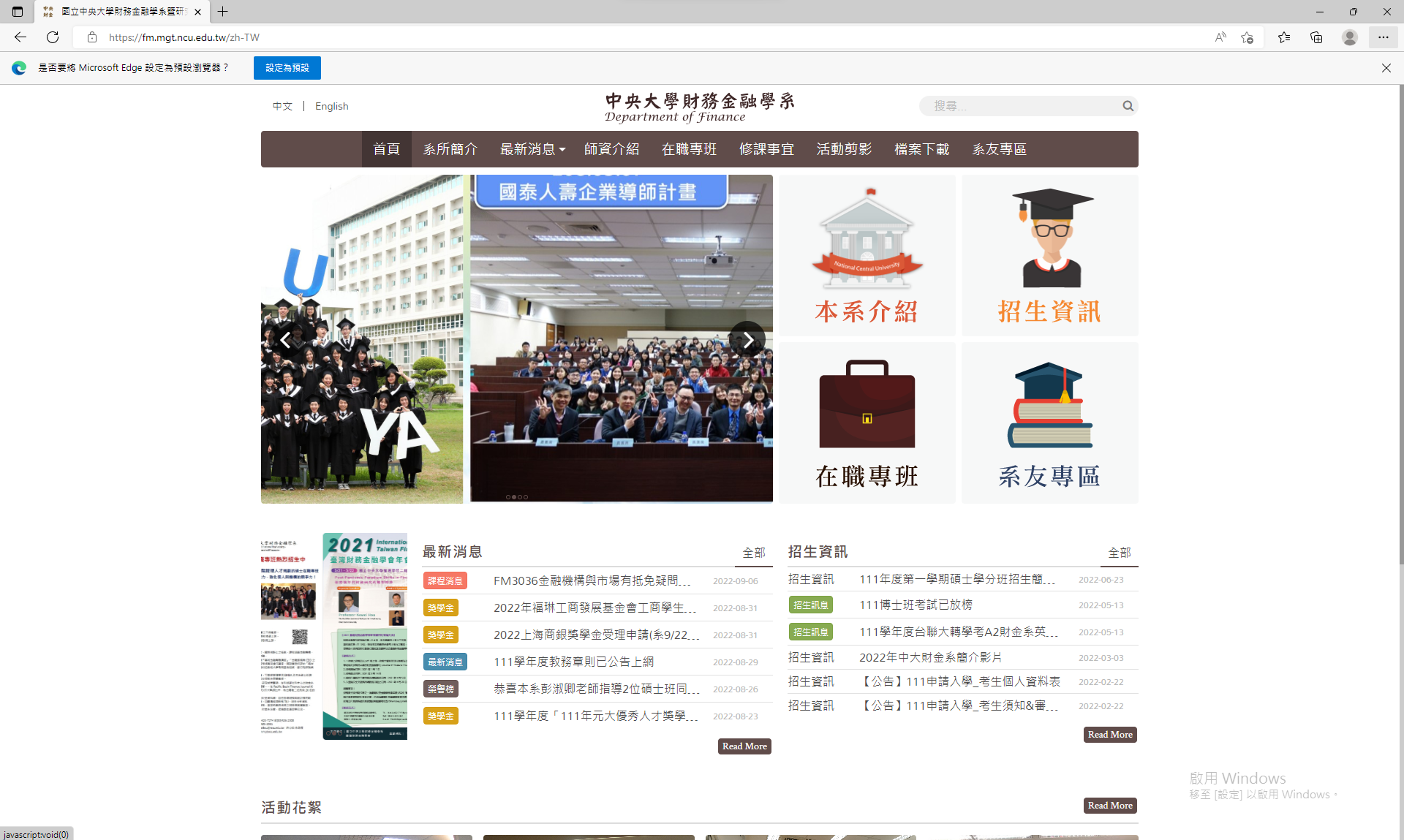The height and width of the screenshot is (840, 1404).
Task: Open 111年度第一學期碩士學分班招生 item
Action: pos(958,579)
